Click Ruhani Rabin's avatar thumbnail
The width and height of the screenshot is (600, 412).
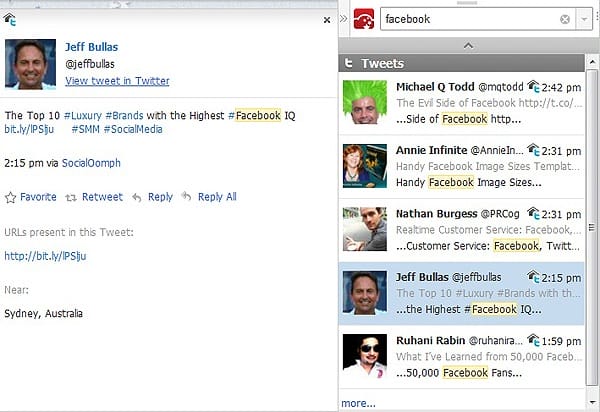(x=364, y=355)
